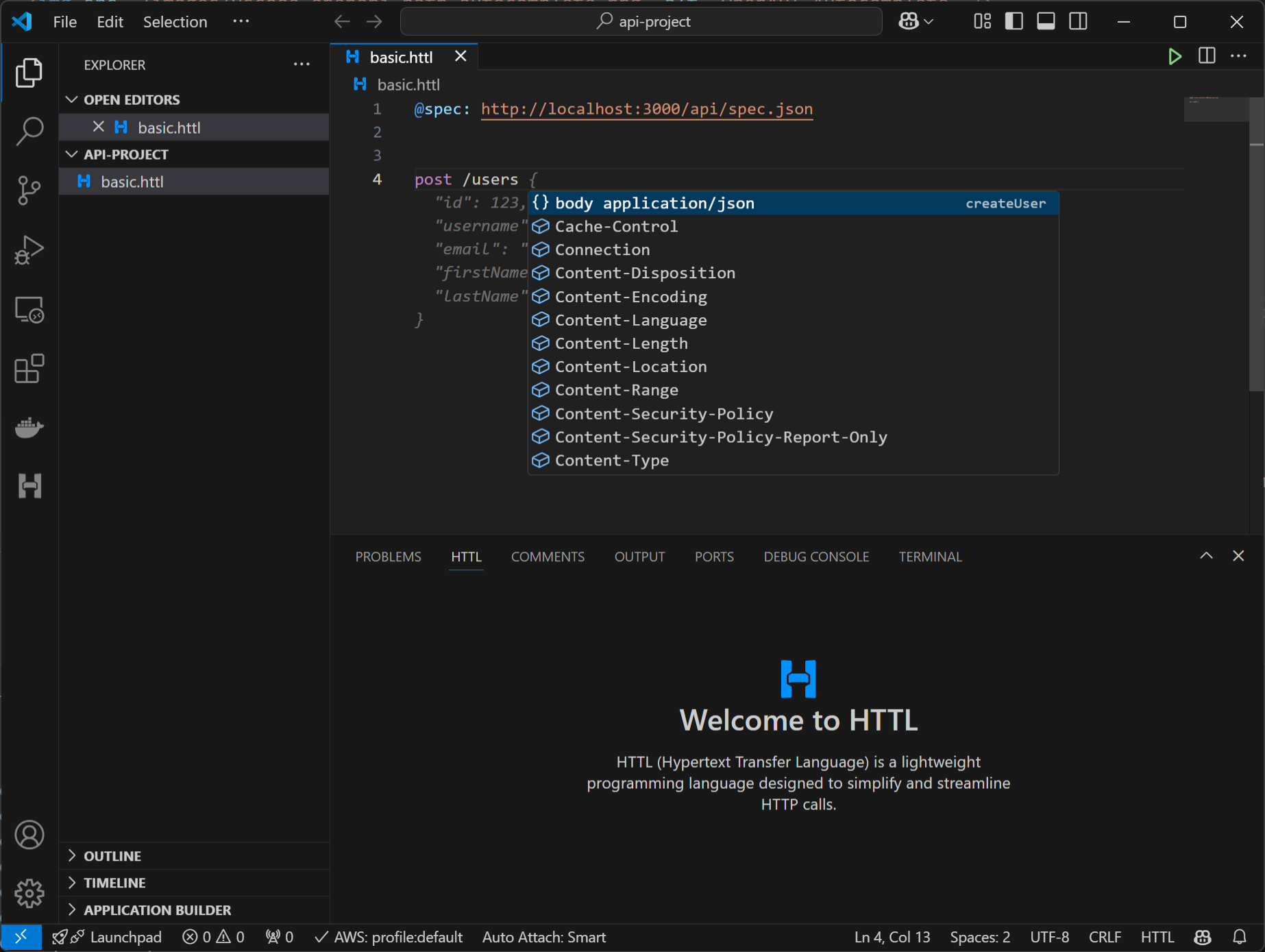The image size is (1265, 952).
Task: Click Ln 4, Col 13 cursor position
Action: [x=892, y=937]
